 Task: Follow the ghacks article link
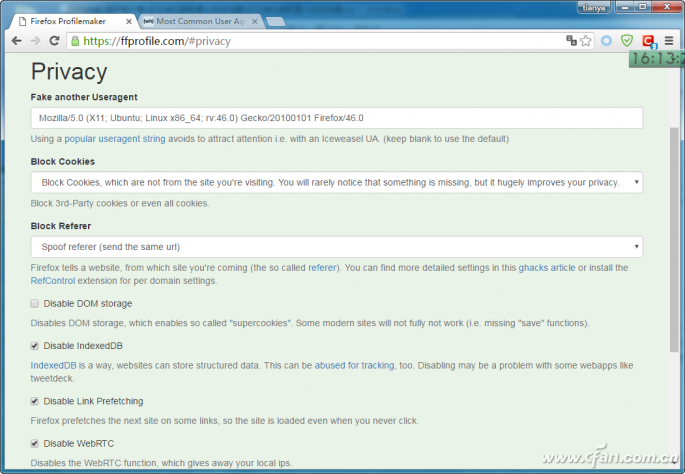coord(547,268)
